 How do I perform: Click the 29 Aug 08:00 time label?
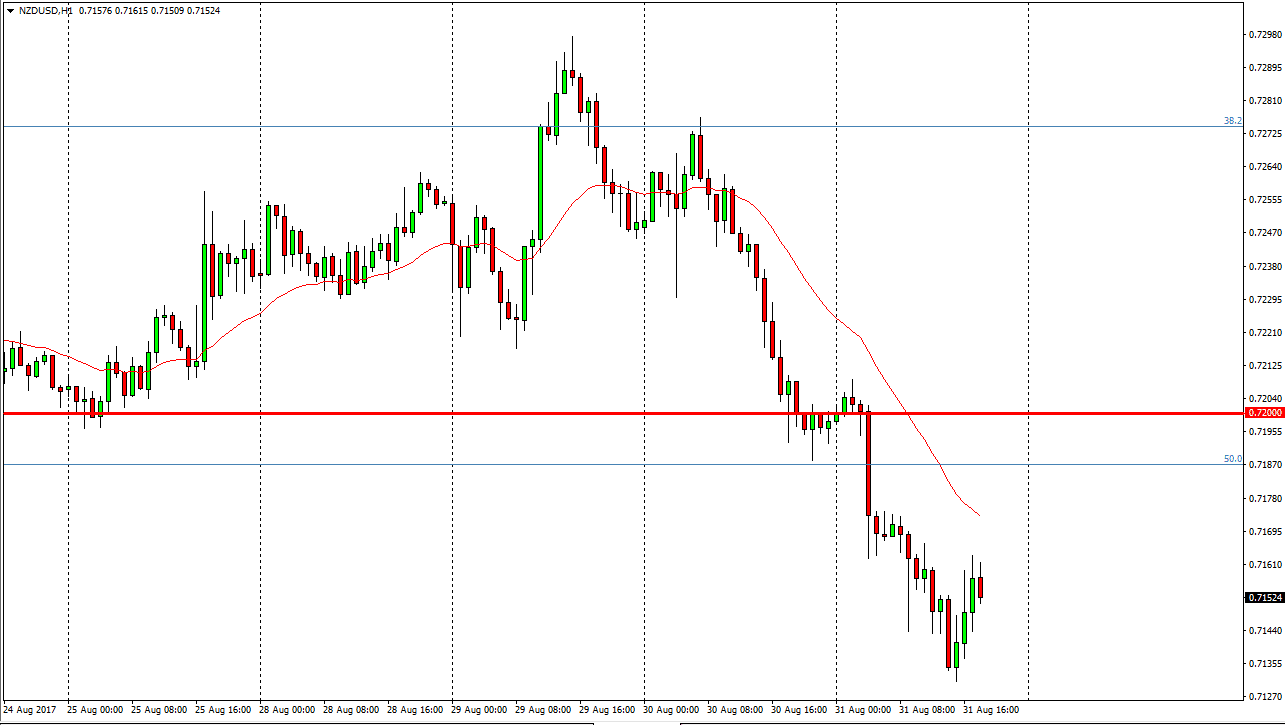coord(545,710)
